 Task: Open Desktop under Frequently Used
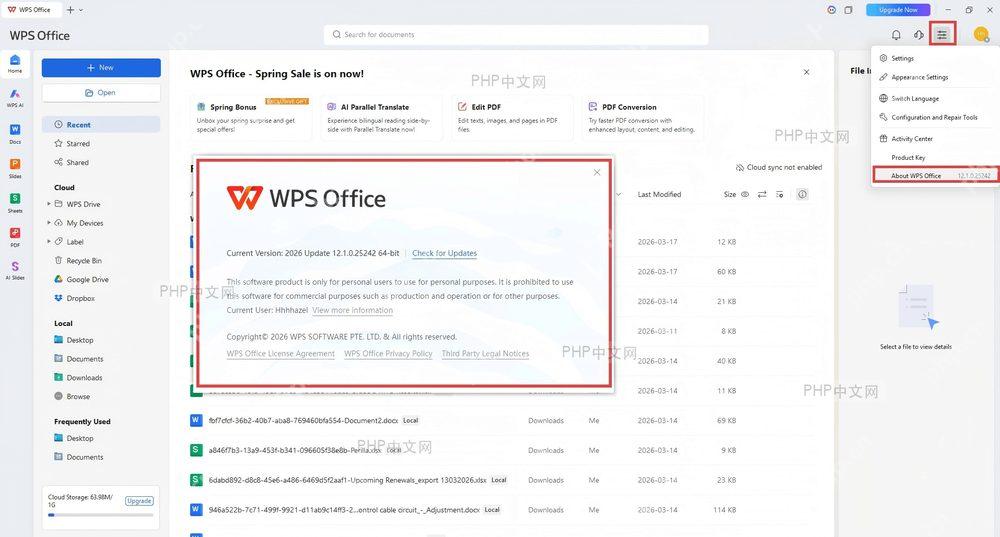74,438
